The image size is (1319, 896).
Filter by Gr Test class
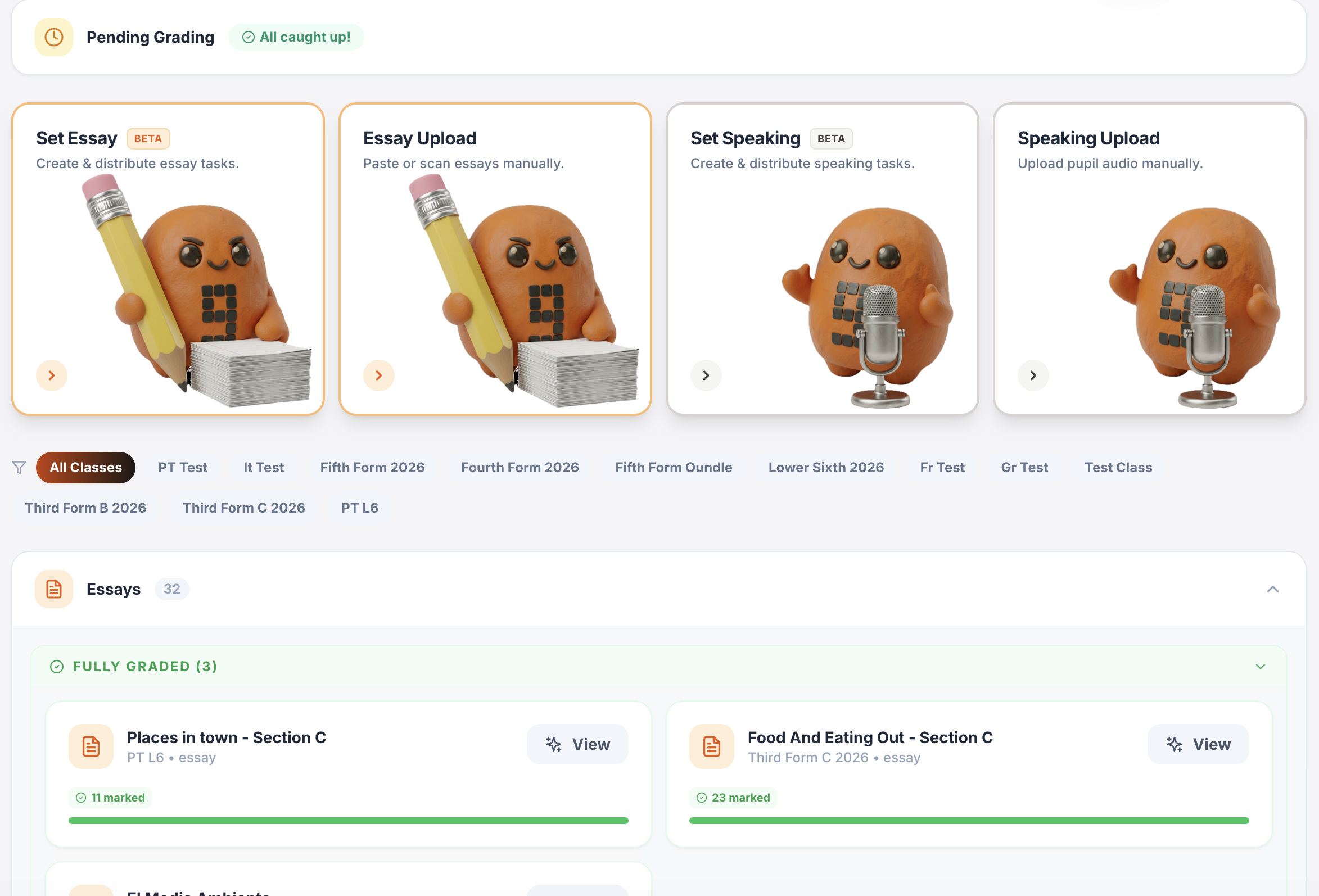pyautogui.click(x=1024, y=468)
